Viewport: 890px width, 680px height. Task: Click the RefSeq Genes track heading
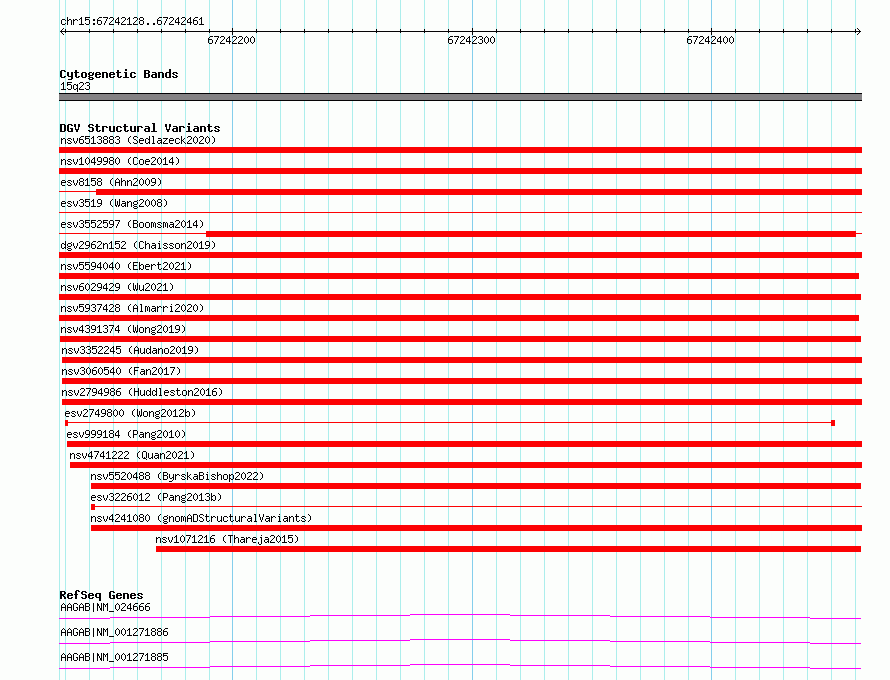click(101, 595)
